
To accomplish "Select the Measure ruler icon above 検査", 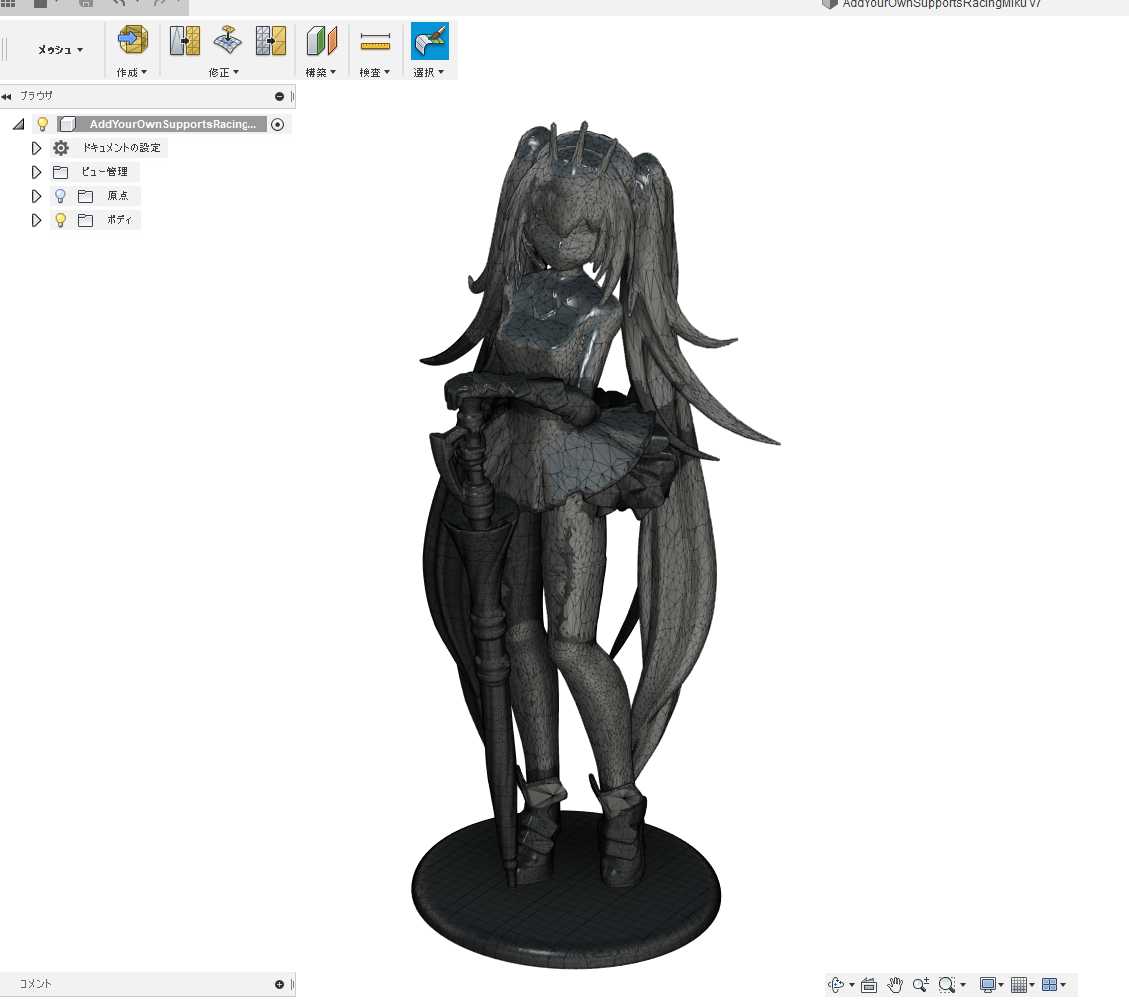I will click(375, 41).
